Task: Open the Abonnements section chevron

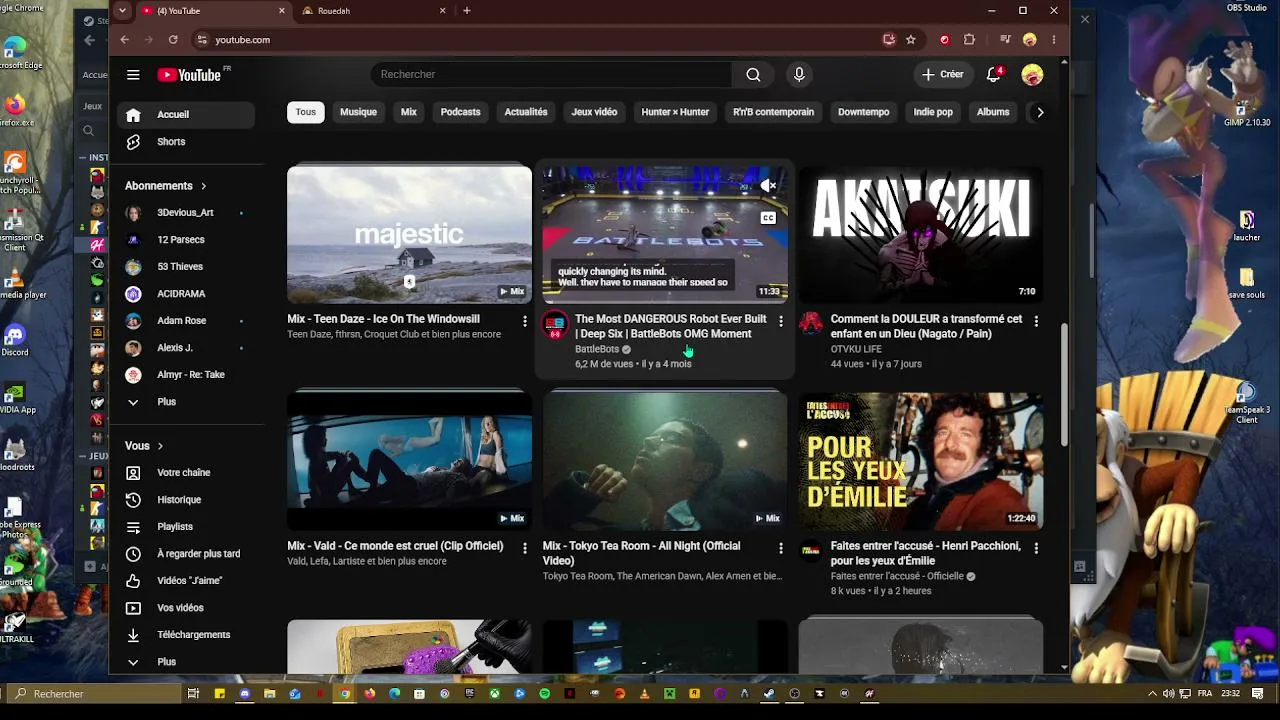Action: tap(203, 186)
